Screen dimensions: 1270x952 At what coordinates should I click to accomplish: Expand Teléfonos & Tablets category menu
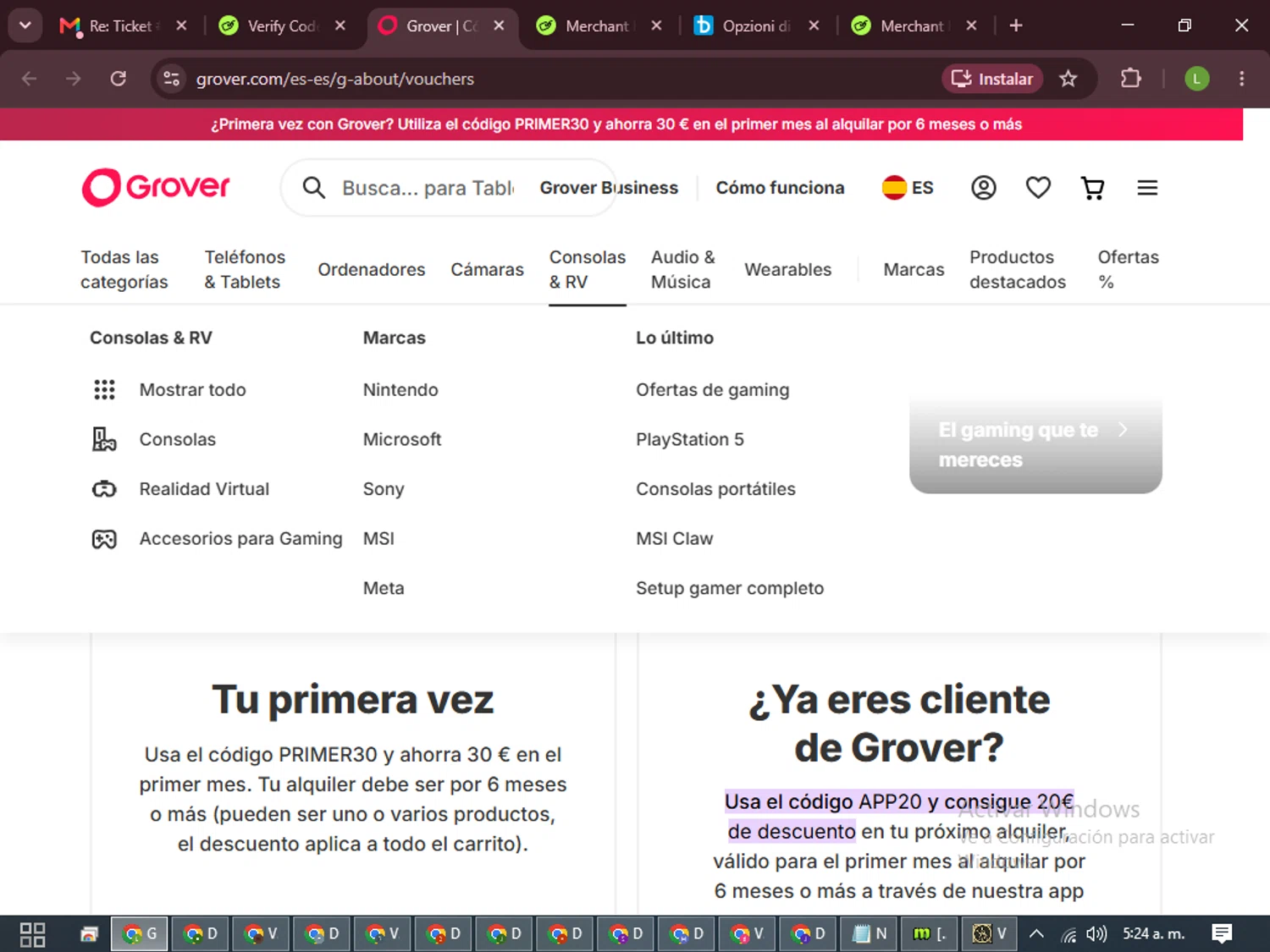[245, 270]
